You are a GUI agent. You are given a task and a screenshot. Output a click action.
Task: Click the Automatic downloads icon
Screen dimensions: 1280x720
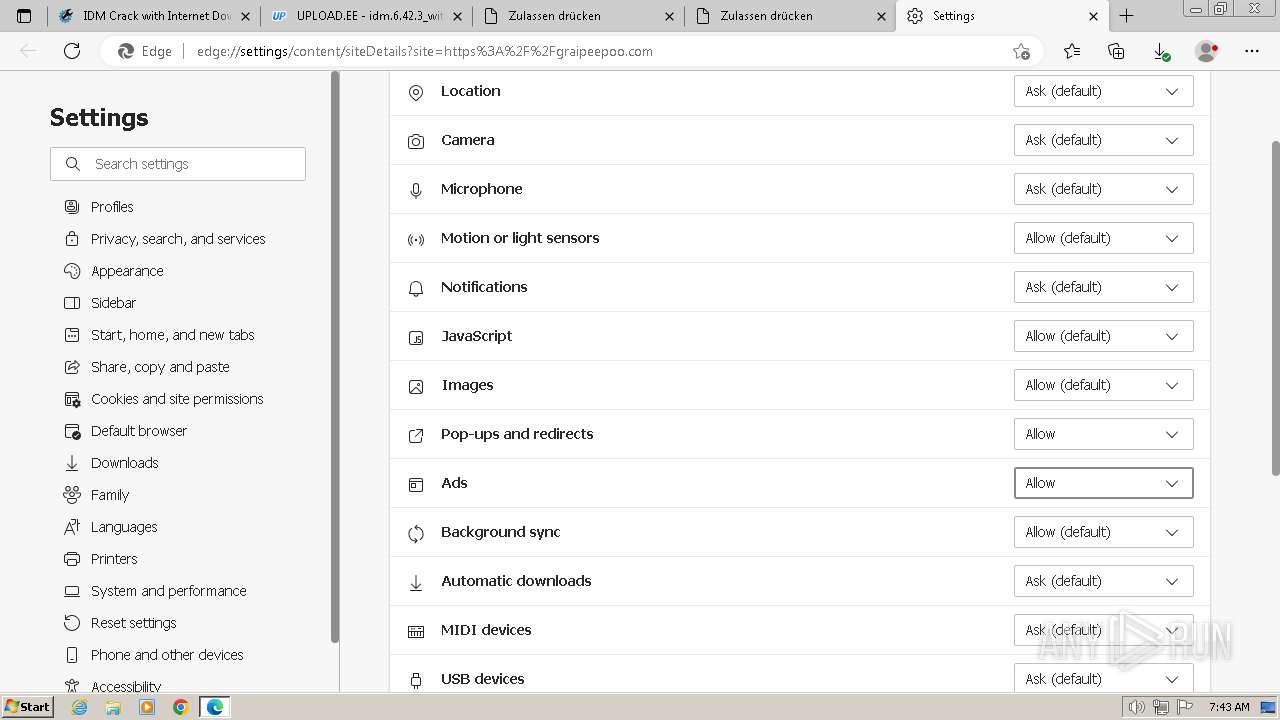pyautogui.click(x=416, y=582)
